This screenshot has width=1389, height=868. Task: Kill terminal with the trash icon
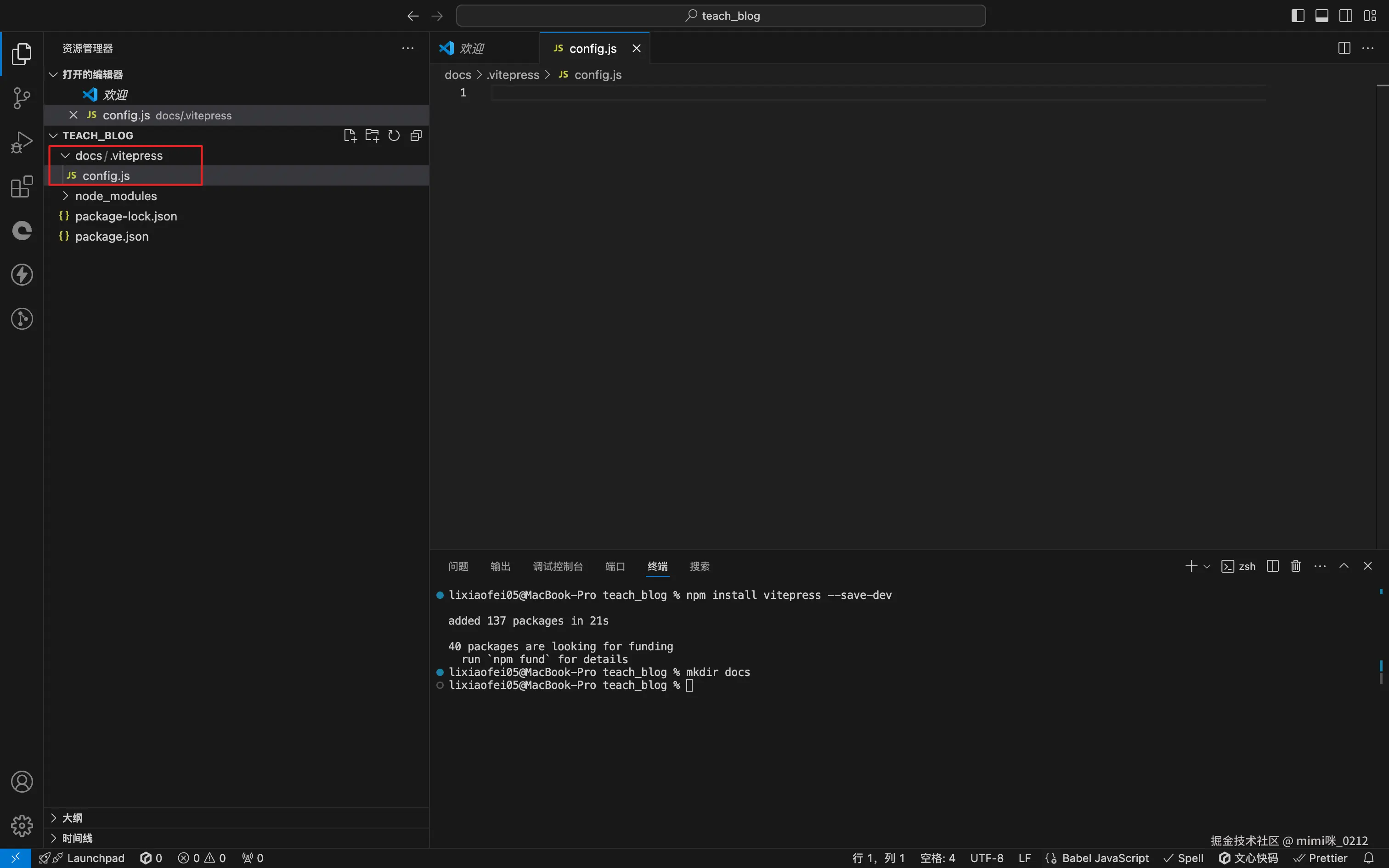(1295, 566)
